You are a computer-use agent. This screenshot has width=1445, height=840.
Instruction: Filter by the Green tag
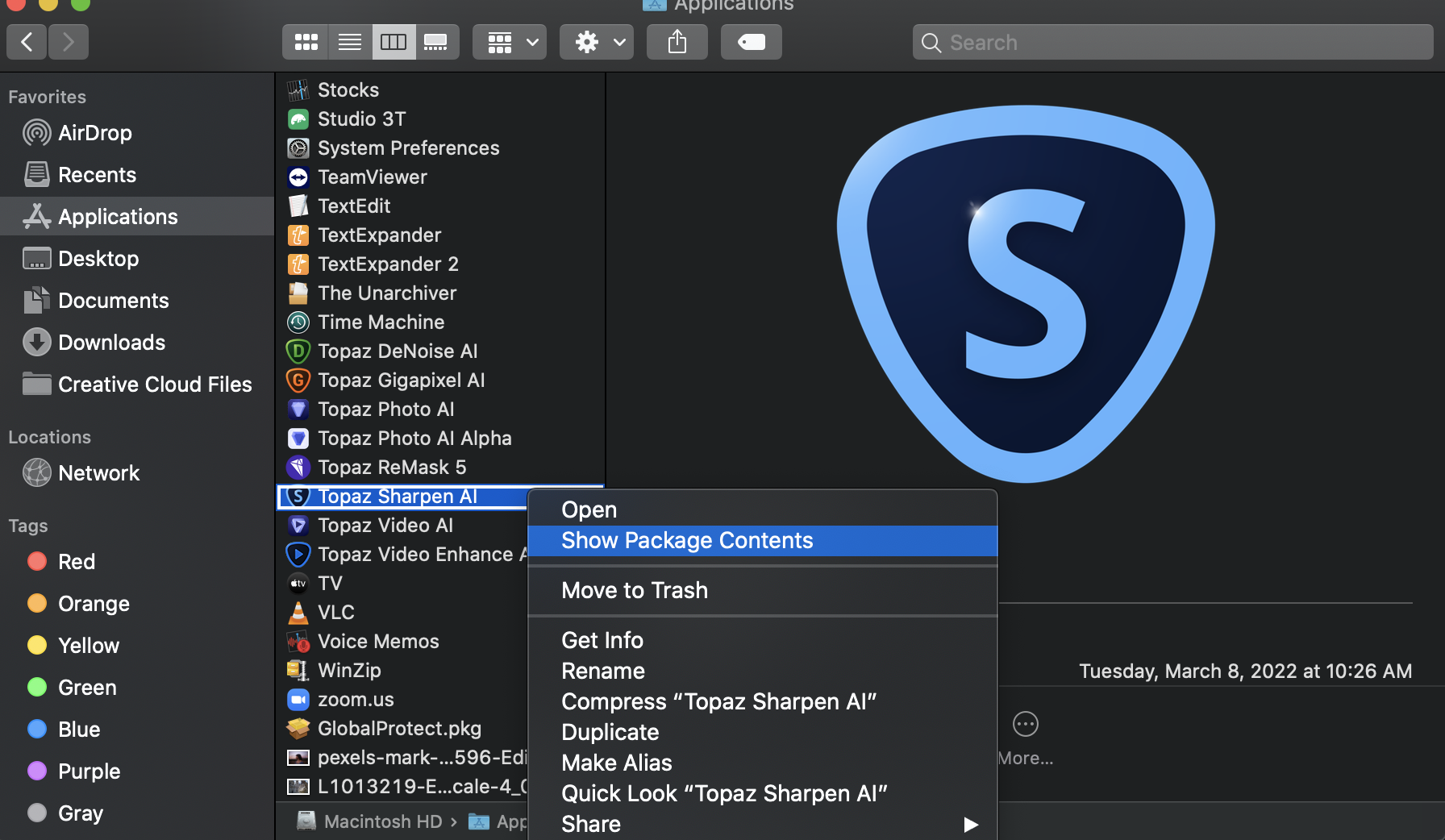tap(137, 688)
